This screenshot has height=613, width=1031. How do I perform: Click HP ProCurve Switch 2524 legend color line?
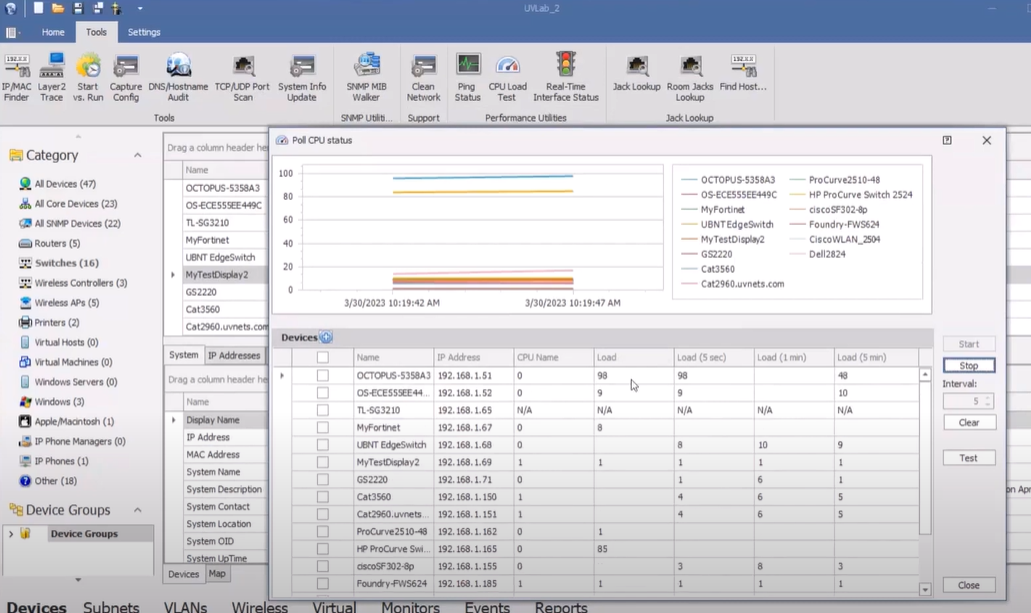coord(798,195)
